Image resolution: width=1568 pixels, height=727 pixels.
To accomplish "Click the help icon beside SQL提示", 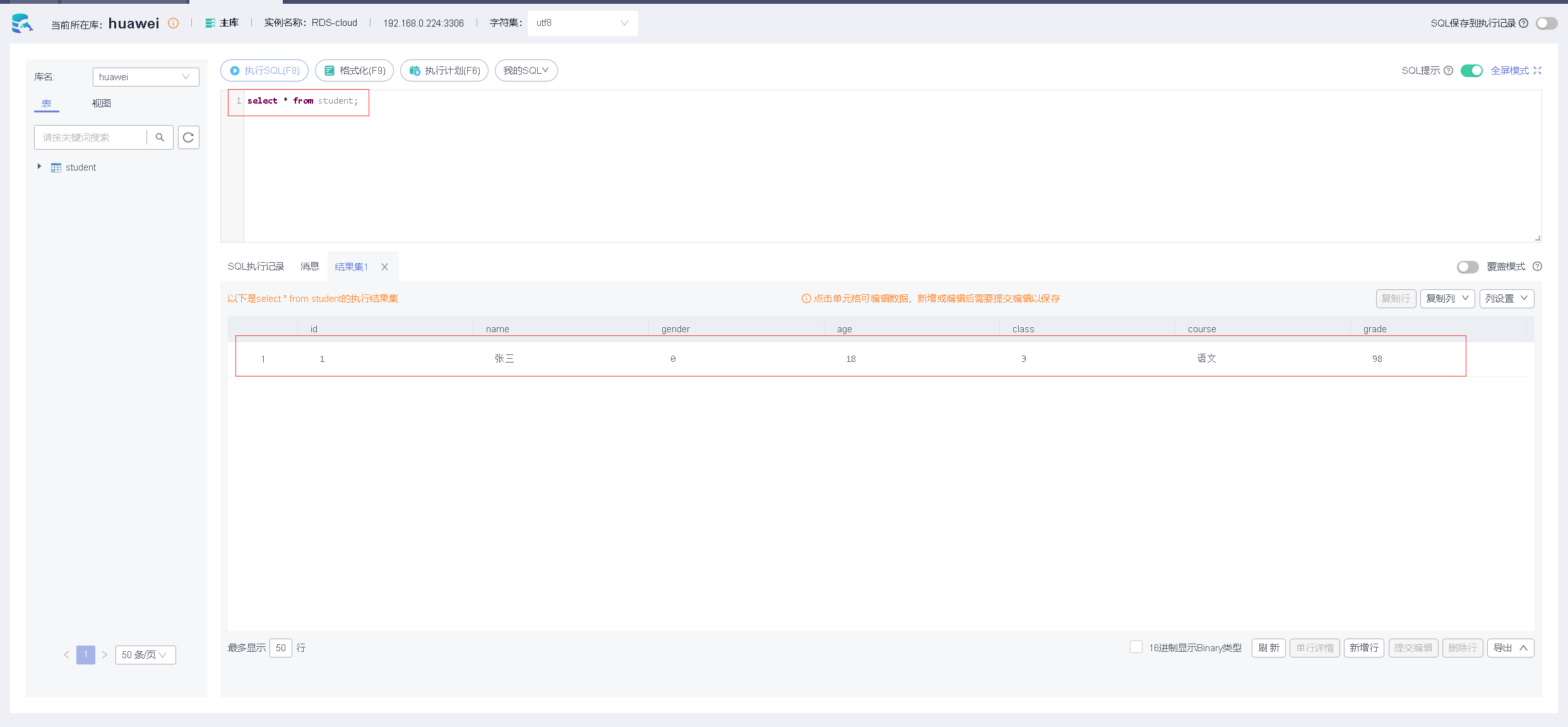I will (1448, 71).
